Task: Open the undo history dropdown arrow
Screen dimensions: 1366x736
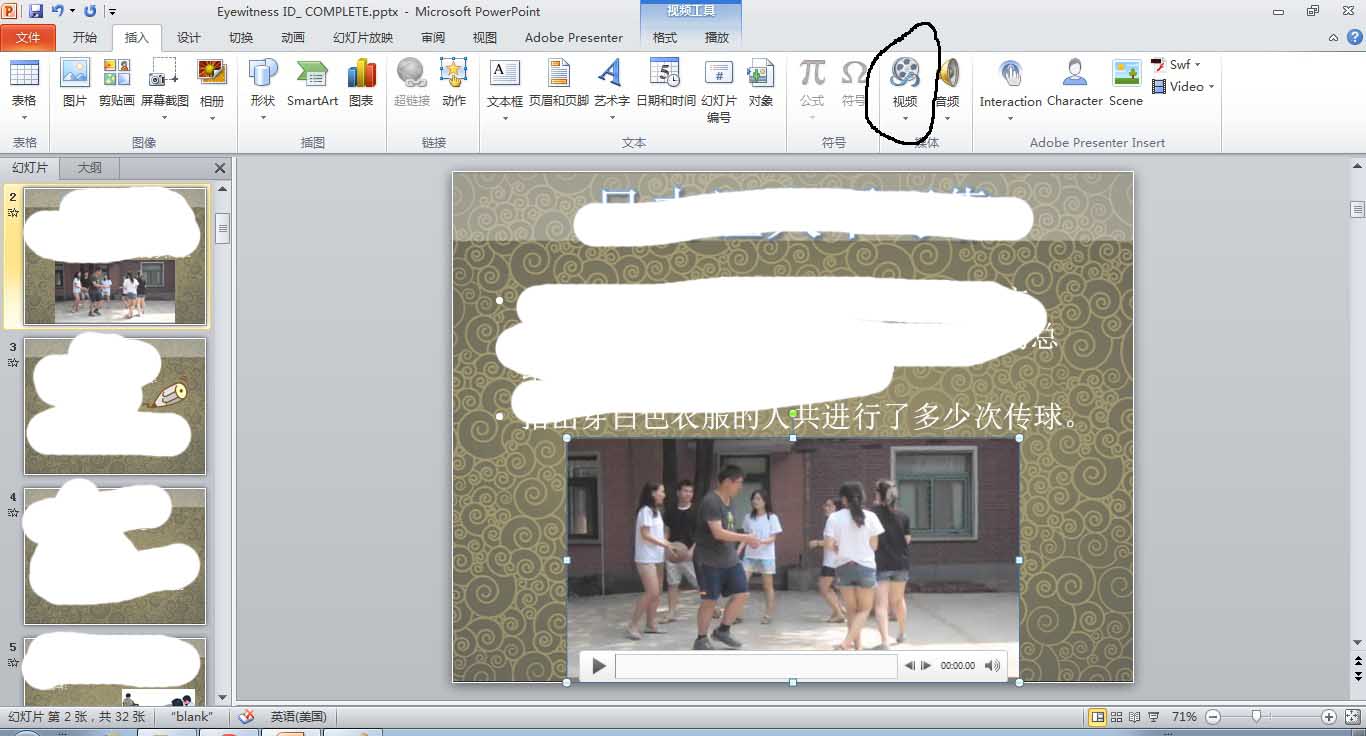Action: tap(72, 12)
